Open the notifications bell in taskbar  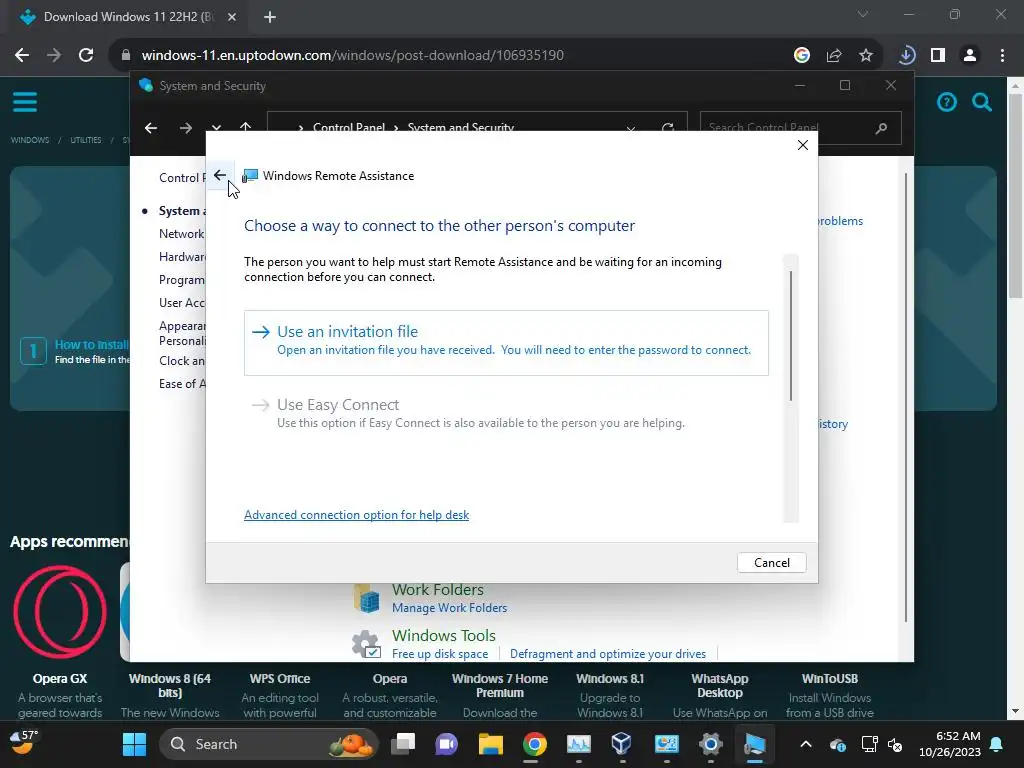(997, 744)
